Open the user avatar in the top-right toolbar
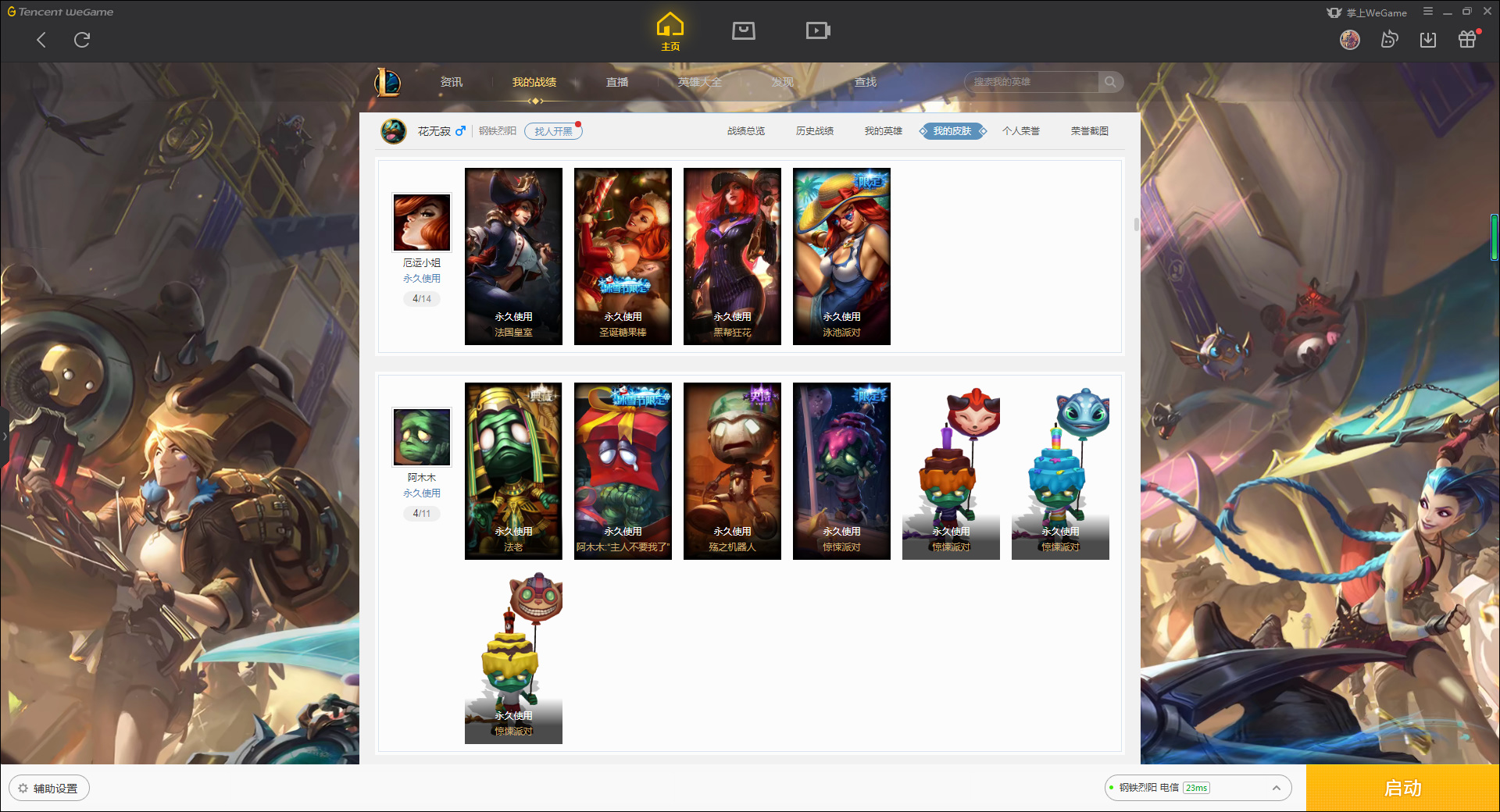This screenshot has height=812, width=1500. (x=1350, y=40)
